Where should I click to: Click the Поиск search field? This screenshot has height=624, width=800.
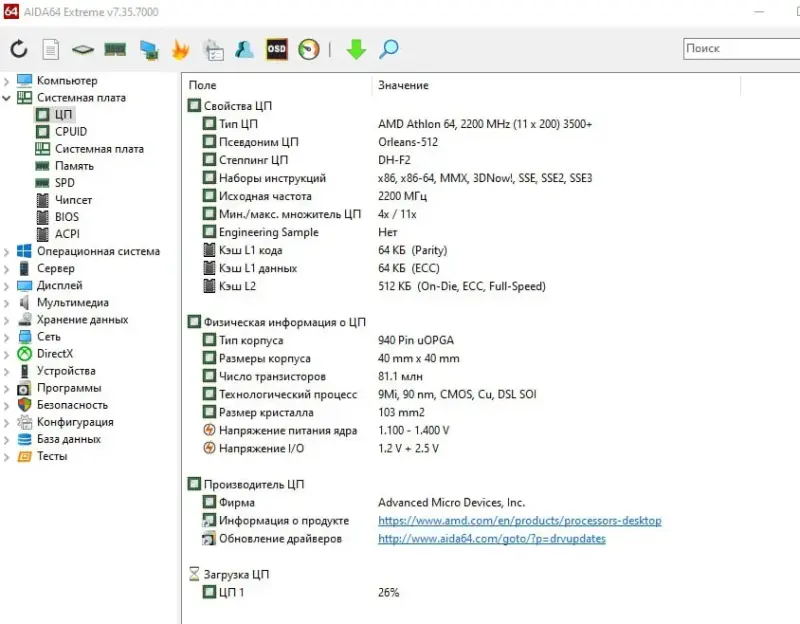740,48
